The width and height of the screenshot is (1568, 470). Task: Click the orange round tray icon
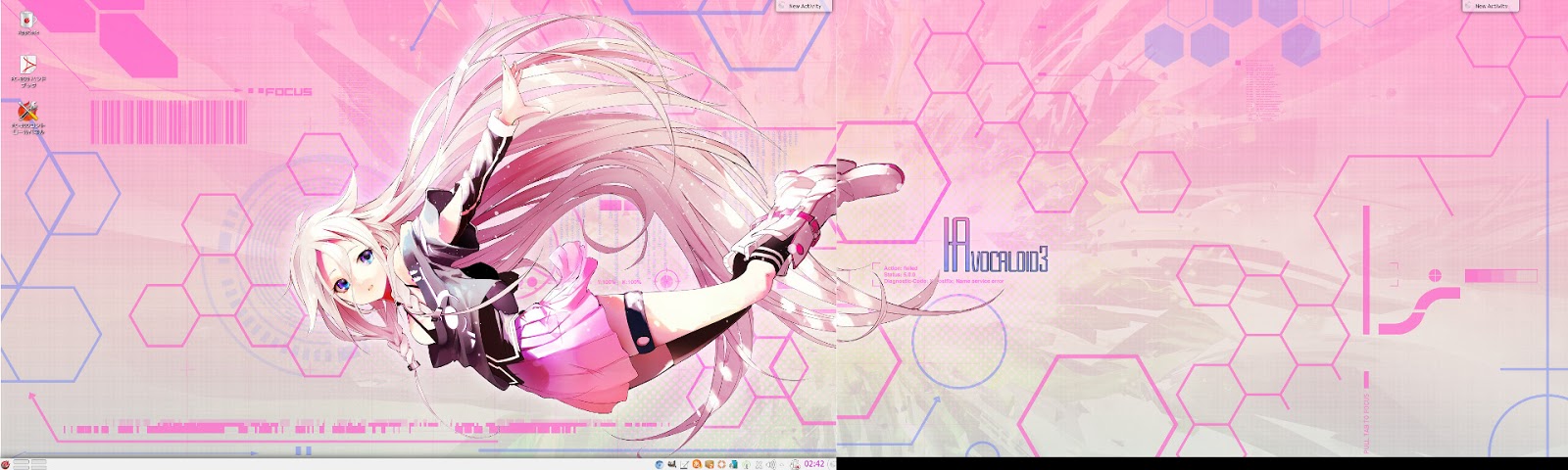[x=697, y=464]
